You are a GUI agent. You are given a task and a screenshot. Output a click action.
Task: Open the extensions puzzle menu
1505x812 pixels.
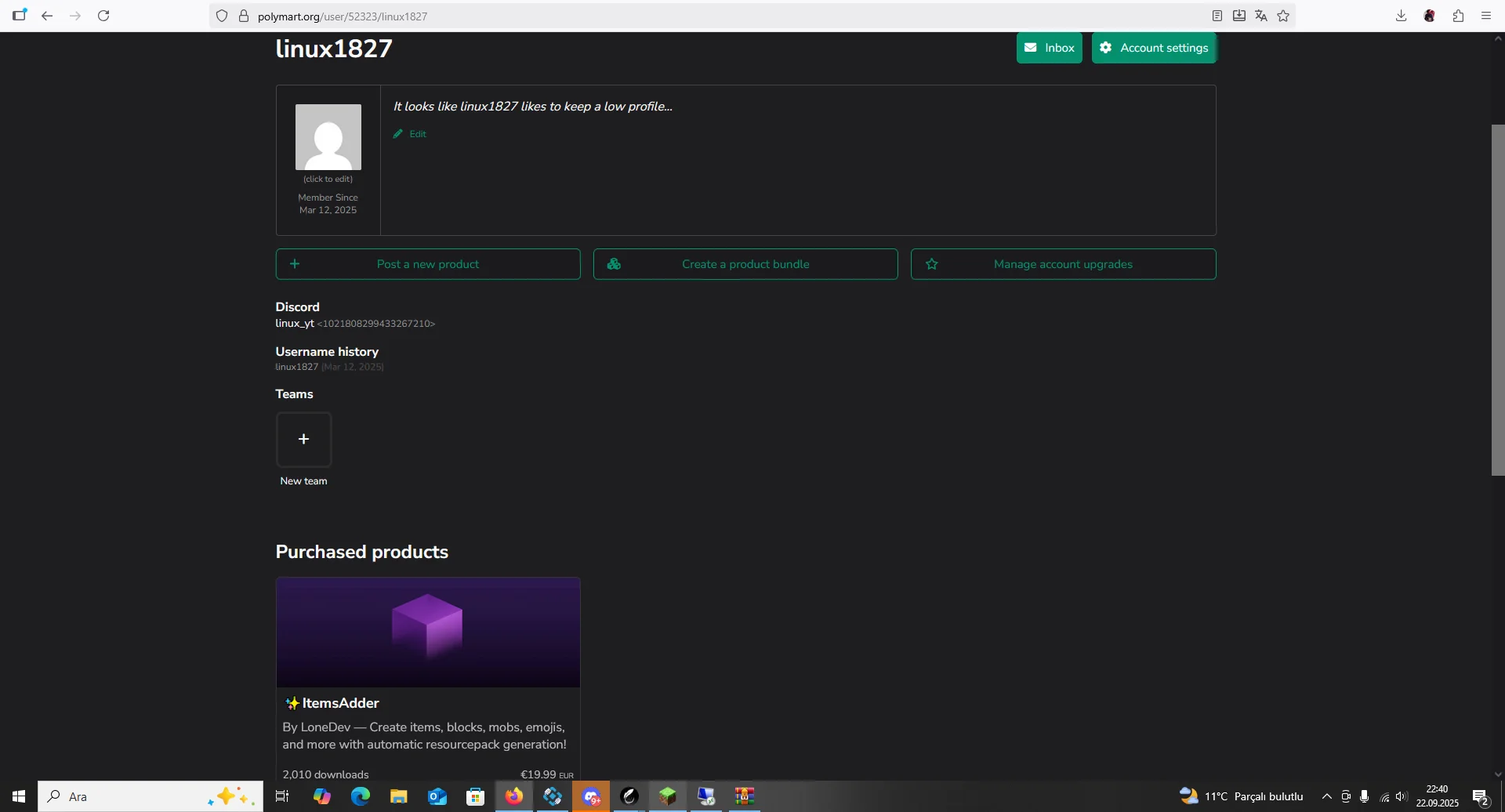click(x=1458, y=16)
